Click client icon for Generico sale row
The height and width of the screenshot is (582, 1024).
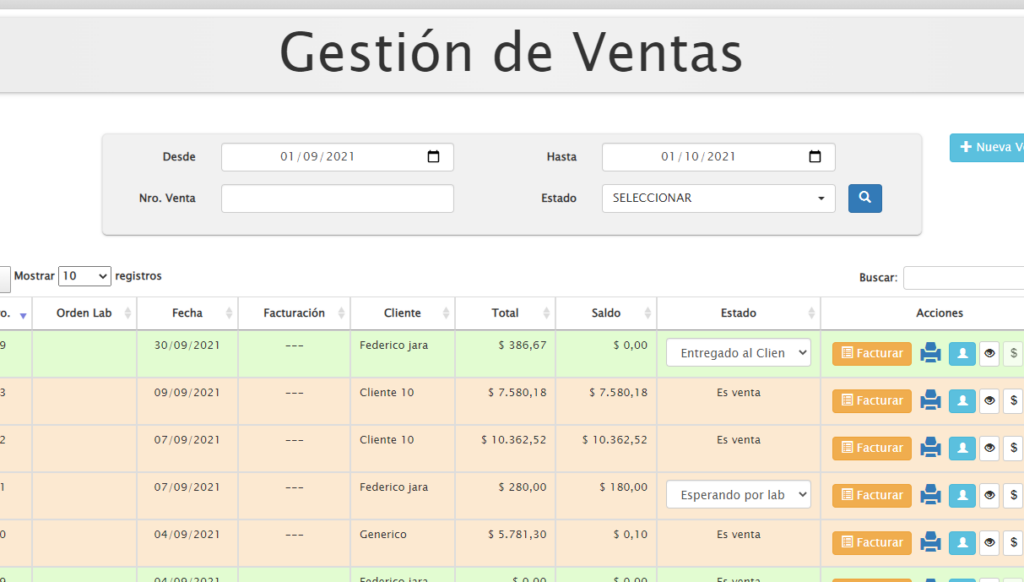click(x=962, y=542)
